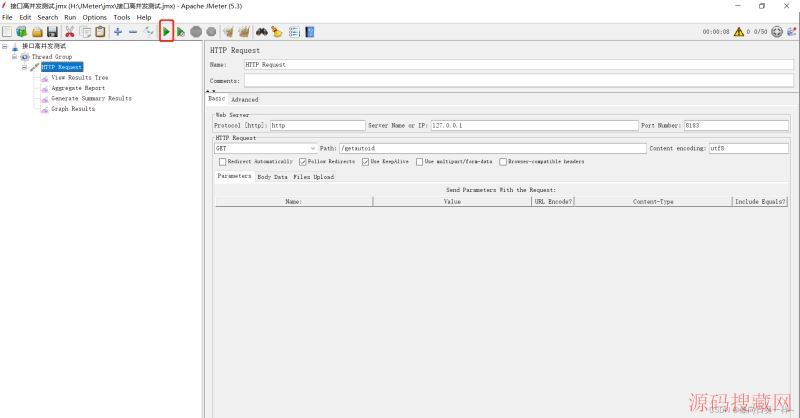Screen dimensions: 800x418
Task: Select Graph Results in tree
Action: tap(73, 109)
